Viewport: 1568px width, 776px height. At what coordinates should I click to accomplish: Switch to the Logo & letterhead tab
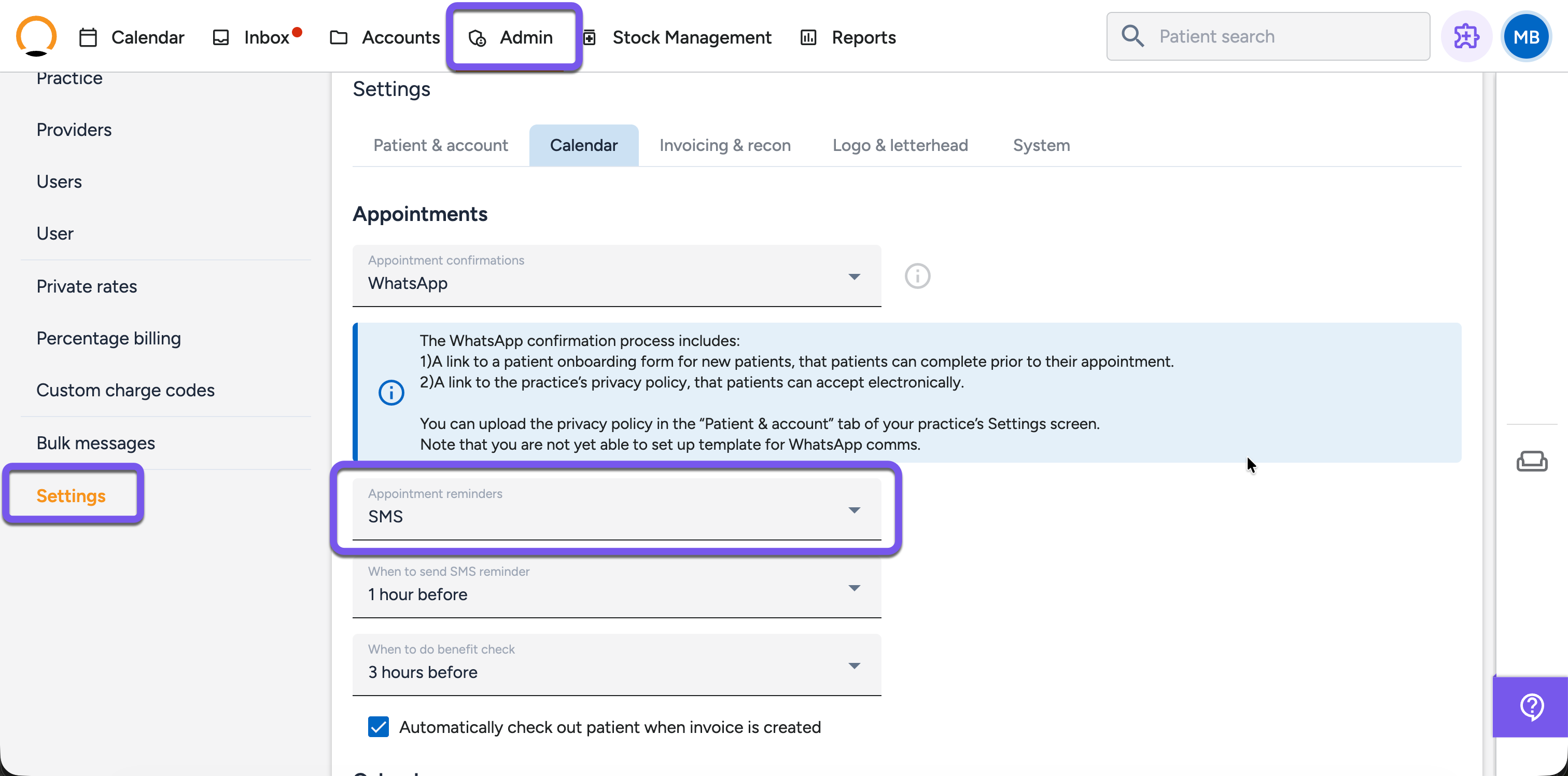point(900,145)
